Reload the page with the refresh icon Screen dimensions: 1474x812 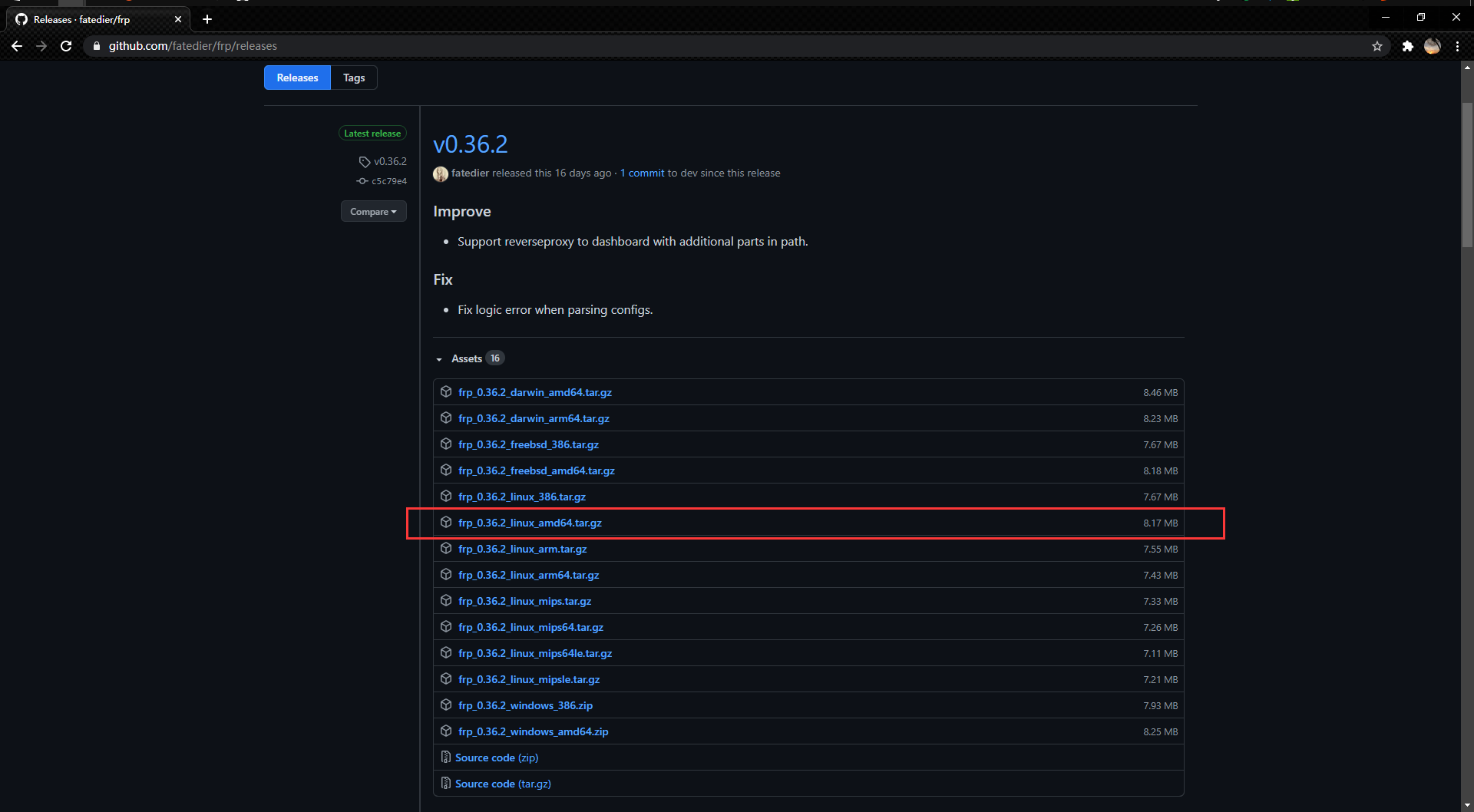pyautogui.click(x=66, y=46)
